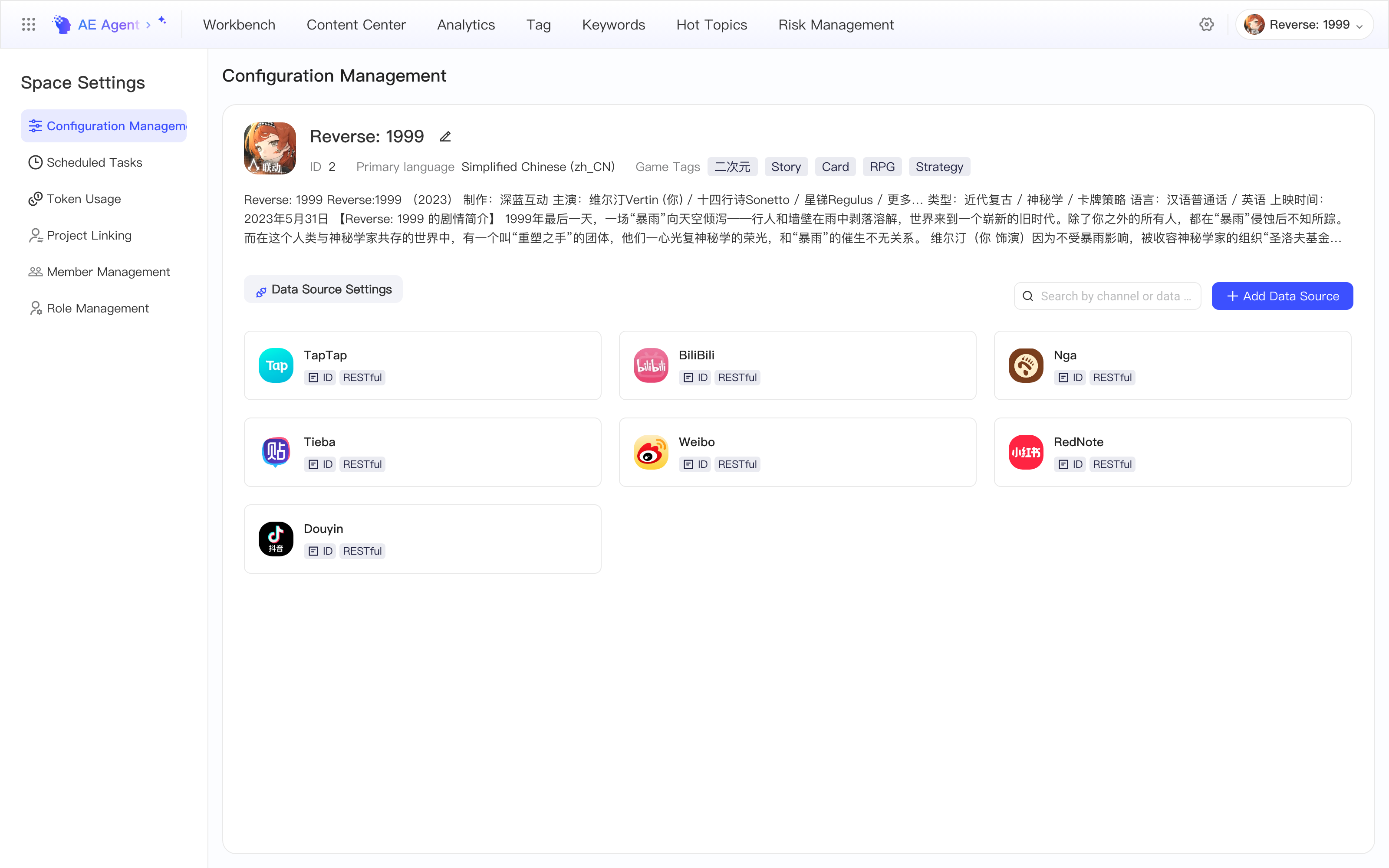
Task: Click the Reverse: 1999 game cover thumbnail
Action: click(270, 148)
